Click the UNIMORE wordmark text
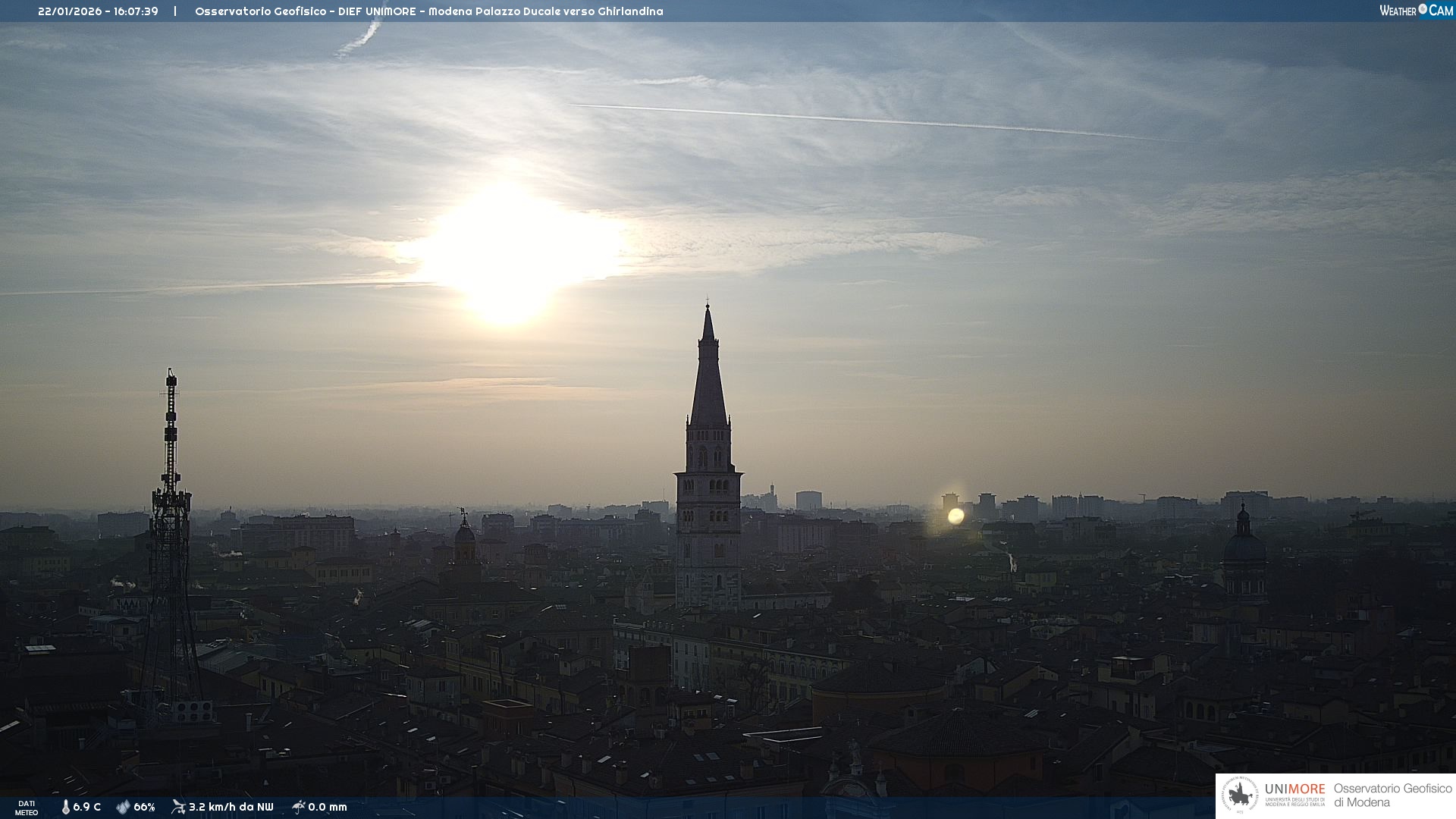 (x=1294, y=789)
